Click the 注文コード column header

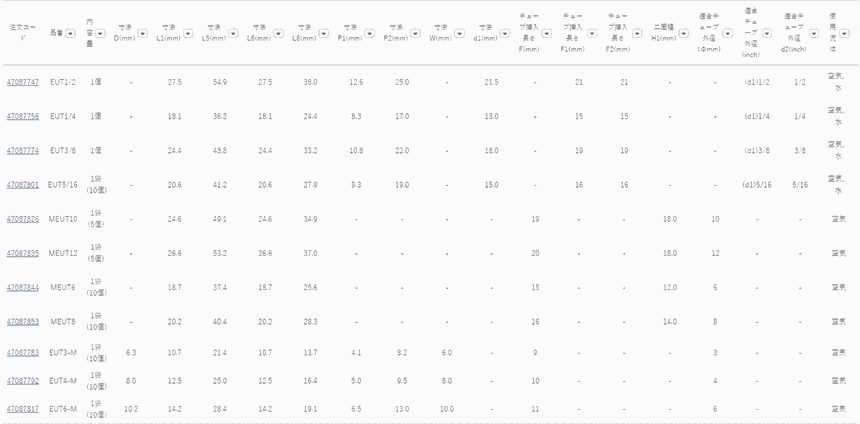pos(22,33)
